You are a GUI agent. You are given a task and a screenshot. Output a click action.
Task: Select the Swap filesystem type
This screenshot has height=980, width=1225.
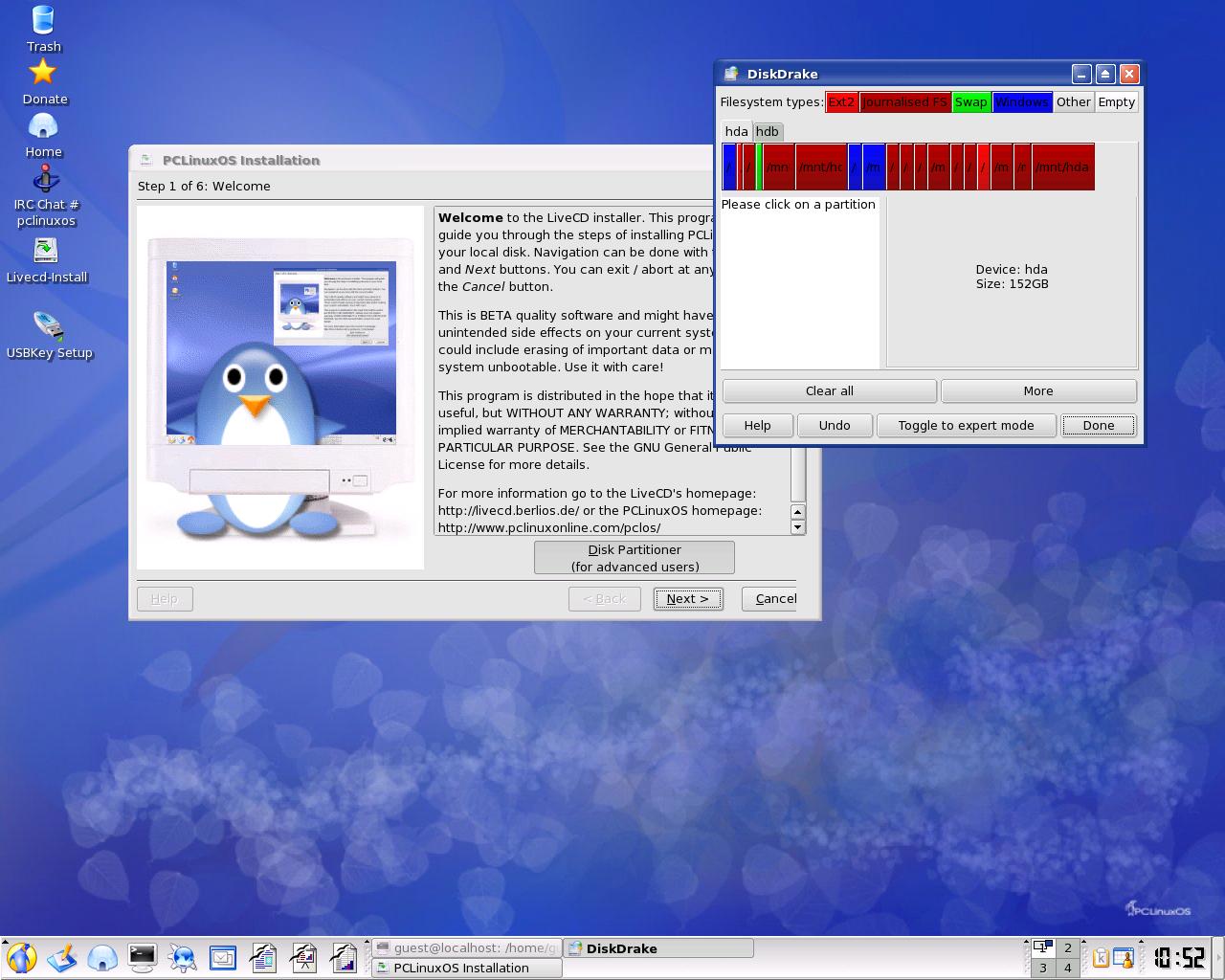(x=970, y=102)
